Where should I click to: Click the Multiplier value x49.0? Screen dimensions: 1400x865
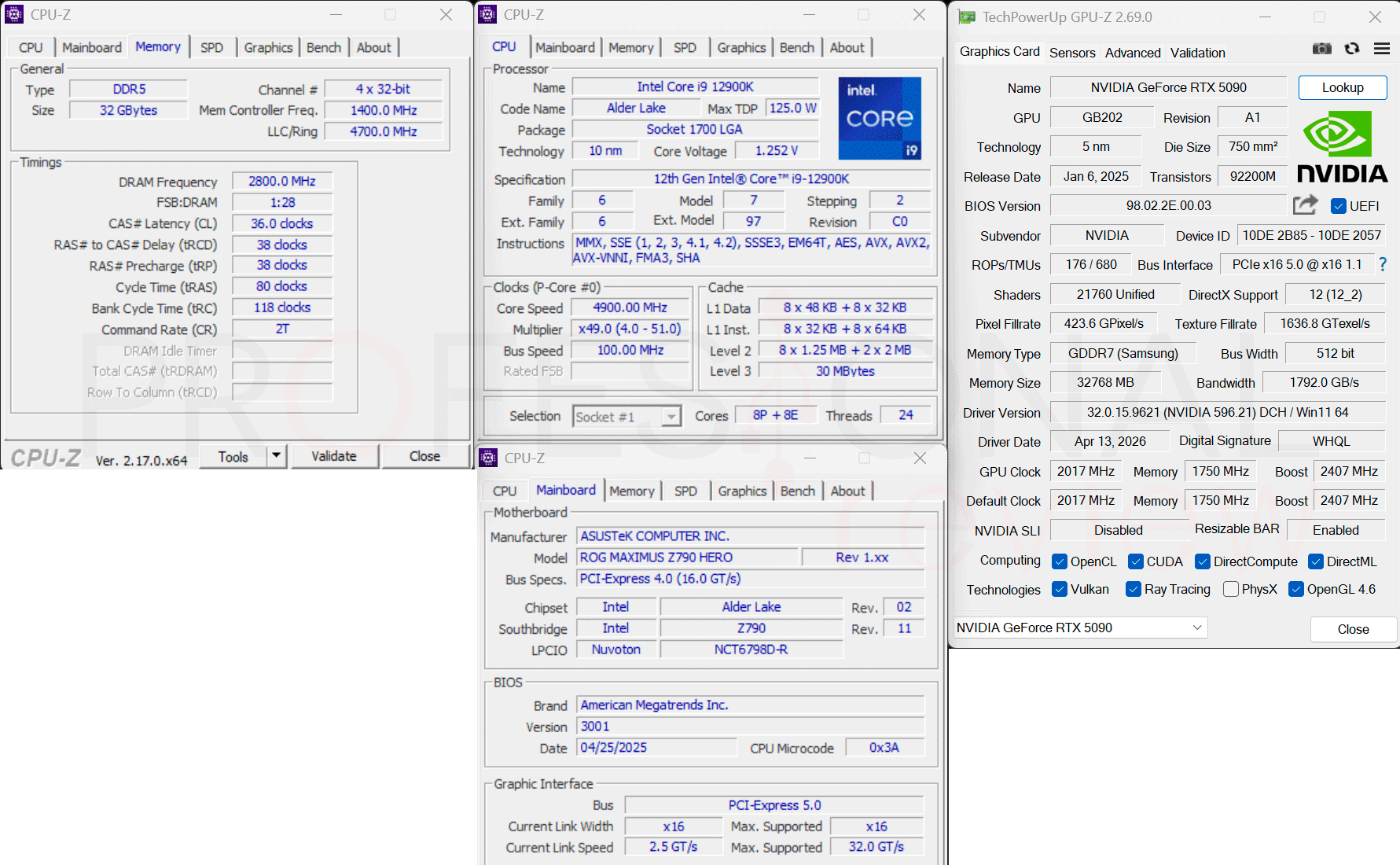click(x=630, y=329)
